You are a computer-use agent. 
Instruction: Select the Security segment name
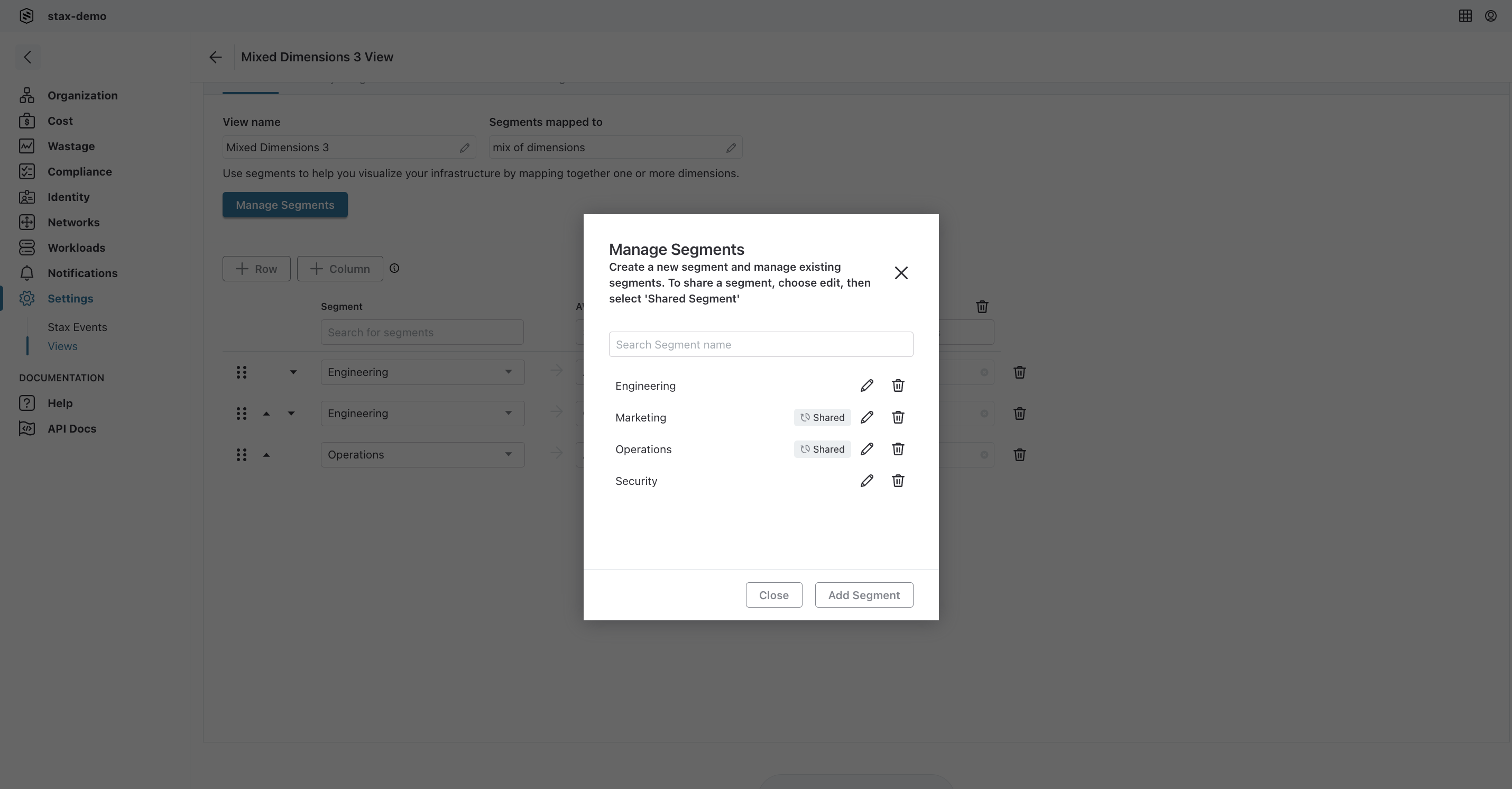click(637, 481)
